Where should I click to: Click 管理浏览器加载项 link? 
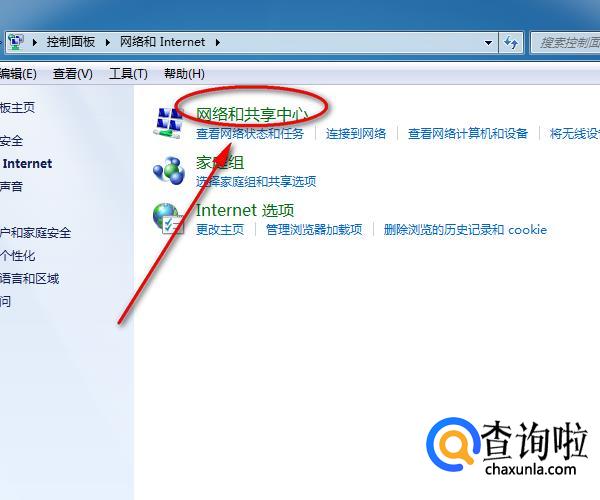click(x=314, y=230)
